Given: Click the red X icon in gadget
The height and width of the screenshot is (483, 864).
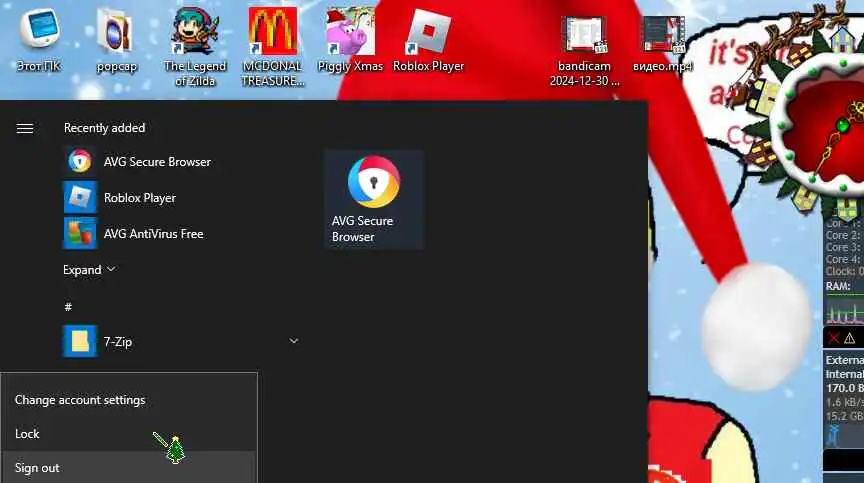Looking at the screenshot, I should (834, 338).
